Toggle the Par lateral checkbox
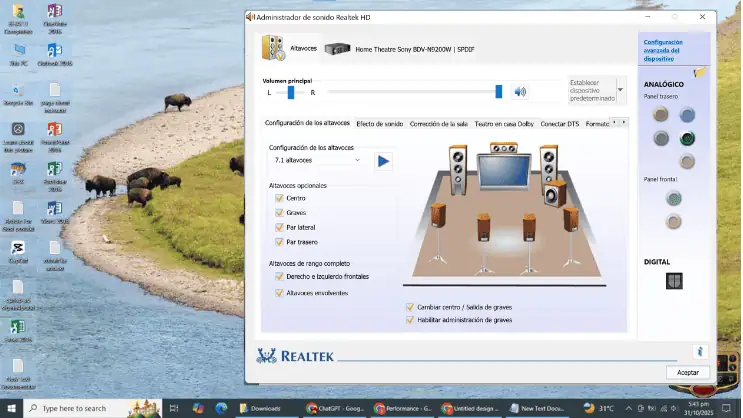The image size is (743, 418). 279,227
